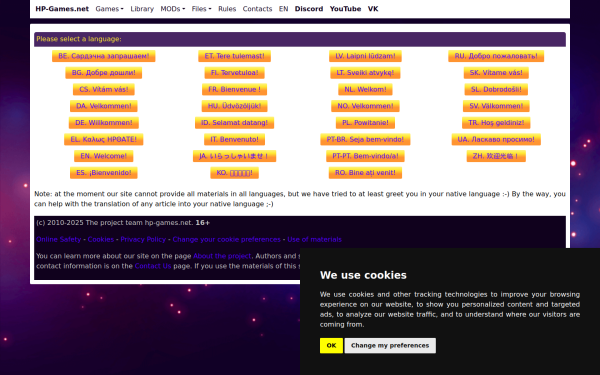Open the Rules menu item
Viewport: 600px width, 375px height.
tap(227, 9)
